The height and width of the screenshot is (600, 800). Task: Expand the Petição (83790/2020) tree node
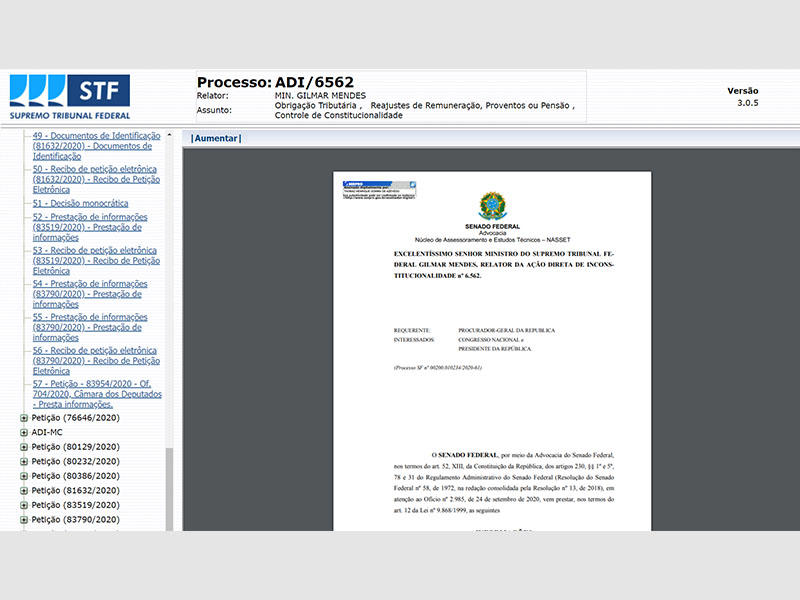[23, 520]
